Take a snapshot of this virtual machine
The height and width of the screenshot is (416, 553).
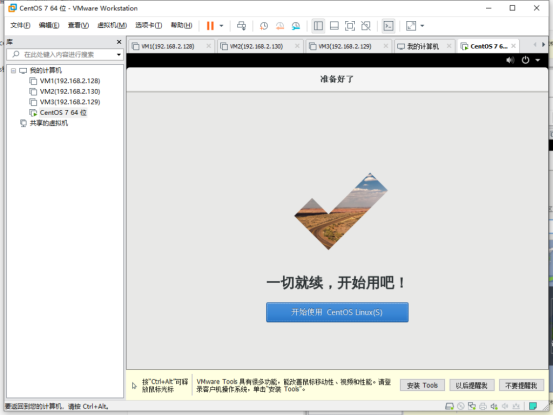[264, 26]
